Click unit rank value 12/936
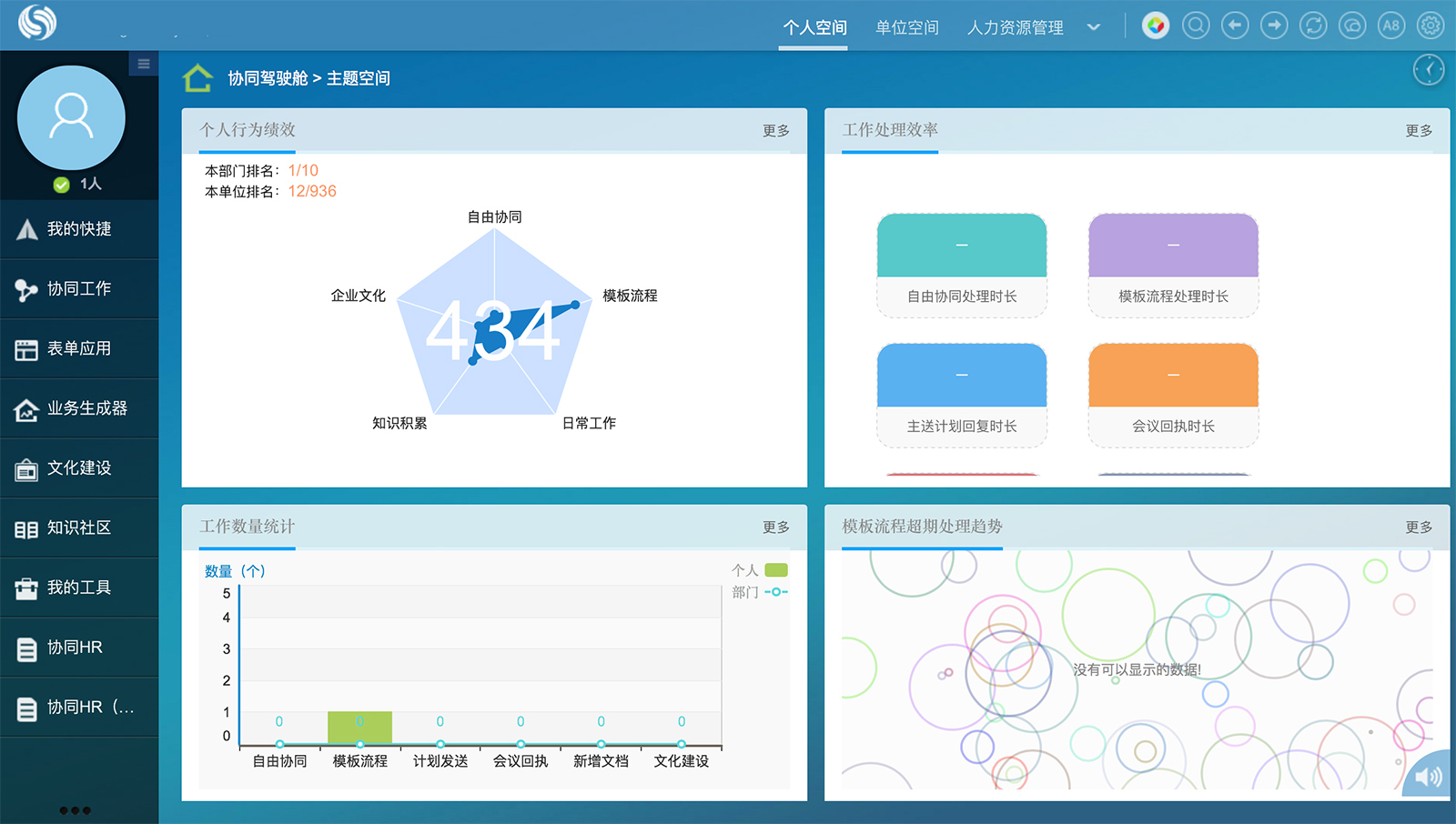 (x=312, y=192)
